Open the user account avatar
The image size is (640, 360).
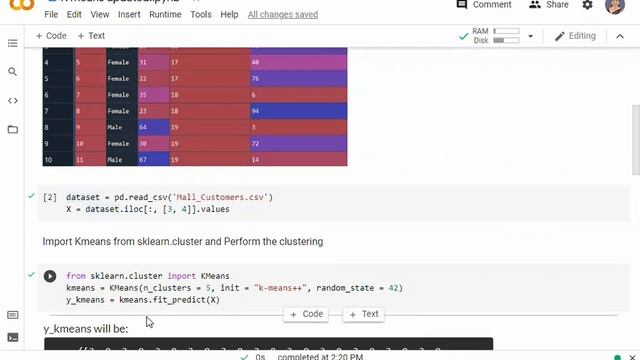[x=615, y=6]
